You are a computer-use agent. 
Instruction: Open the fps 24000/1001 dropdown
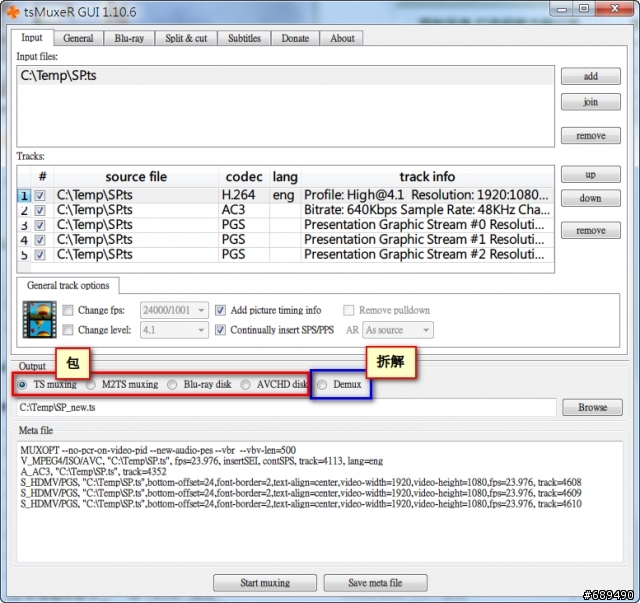coord(174,310)
